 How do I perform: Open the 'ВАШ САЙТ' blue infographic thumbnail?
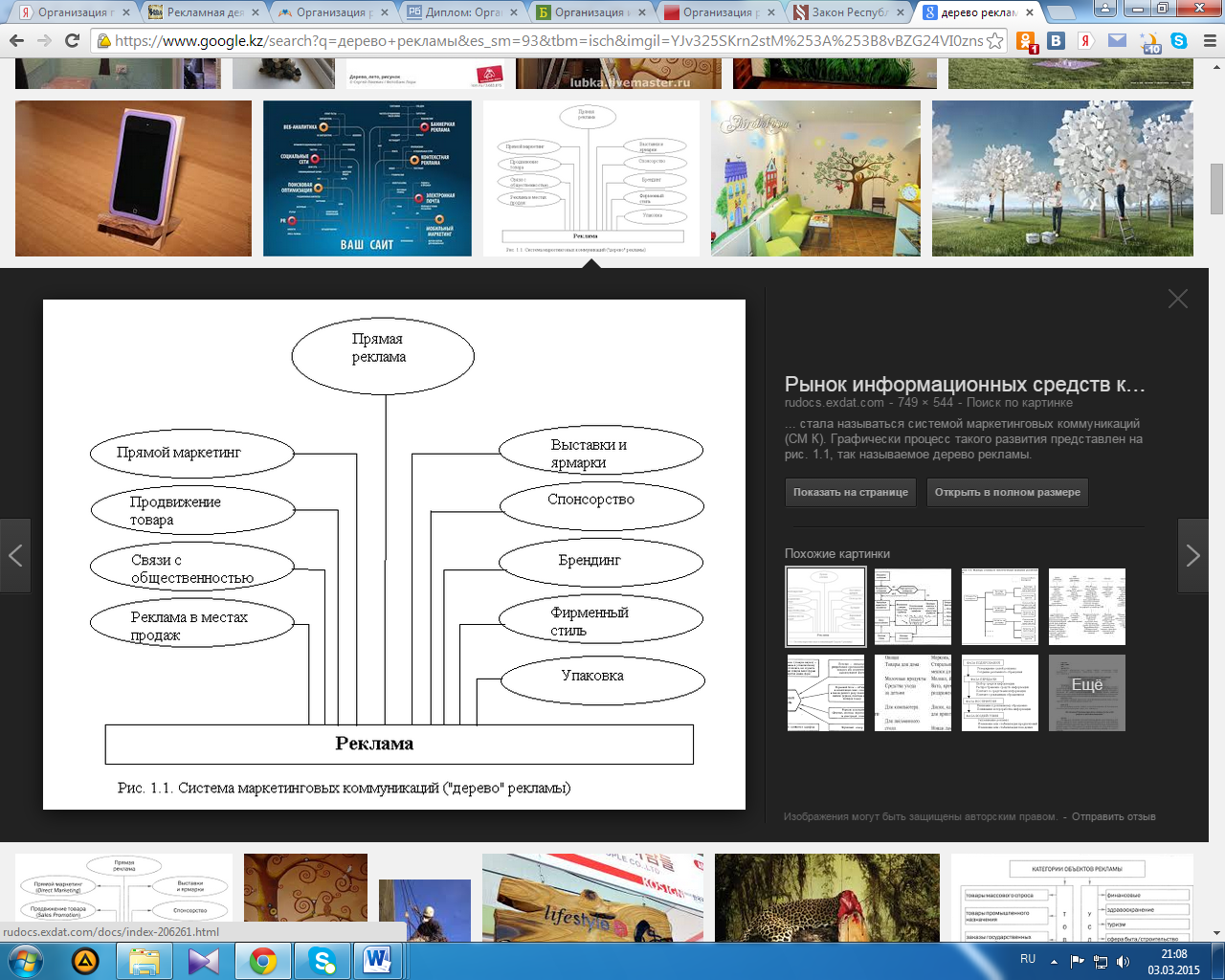tap(367, 178)
